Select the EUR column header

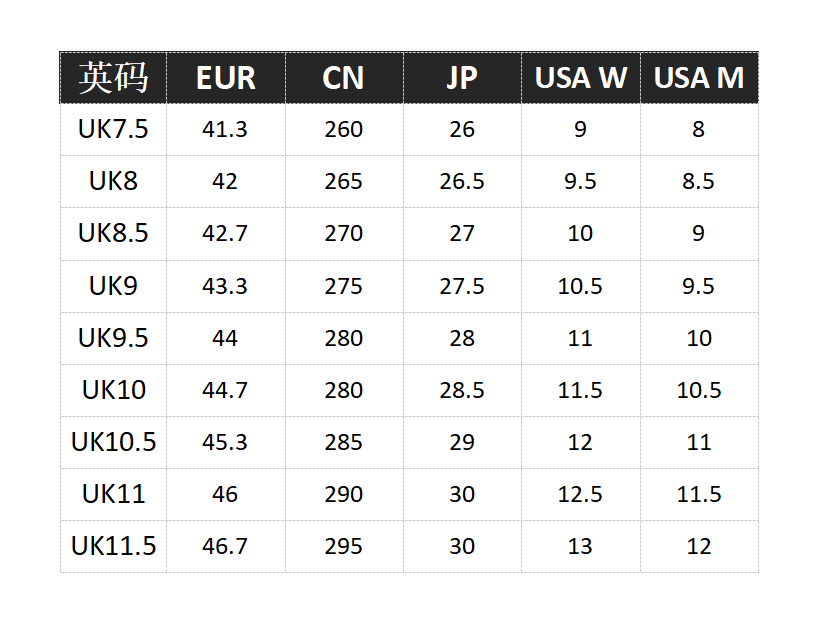point(226,78)
